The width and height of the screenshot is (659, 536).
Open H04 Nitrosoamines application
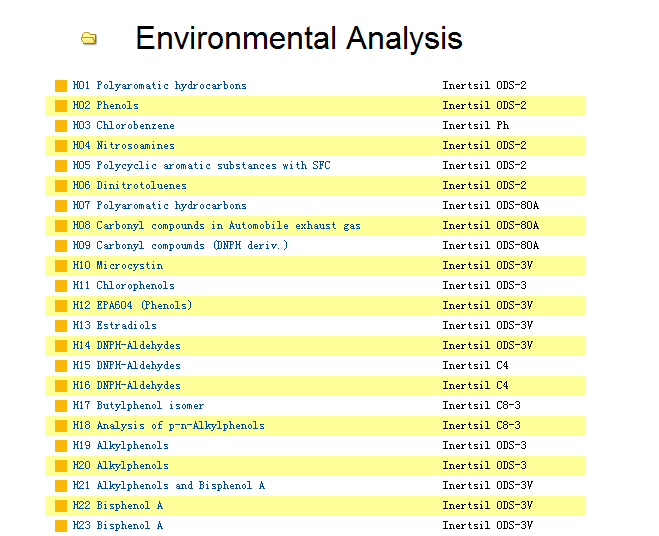click(124, 145)
